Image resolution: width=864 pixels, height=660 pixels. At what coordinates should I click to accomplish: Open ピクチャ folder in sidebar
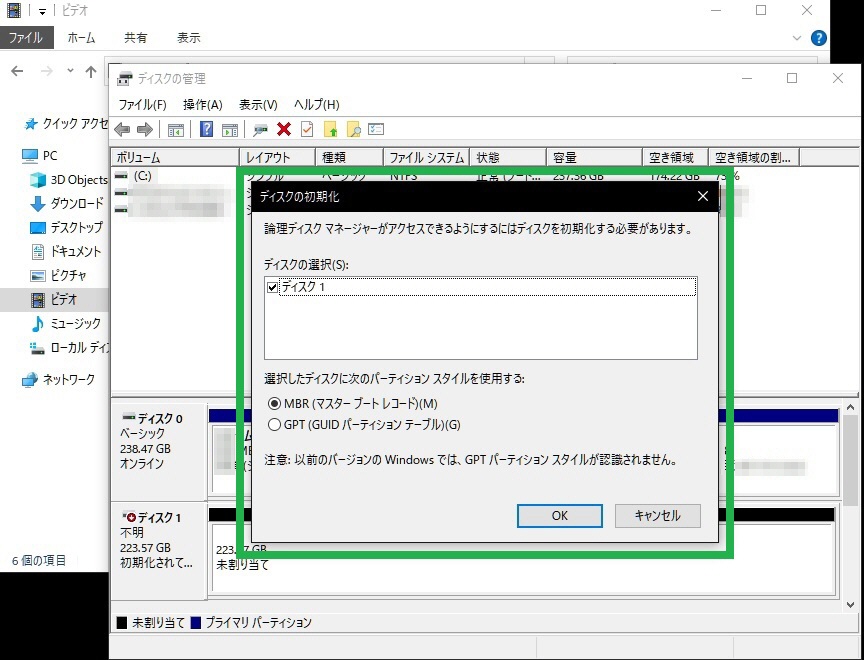58,275
